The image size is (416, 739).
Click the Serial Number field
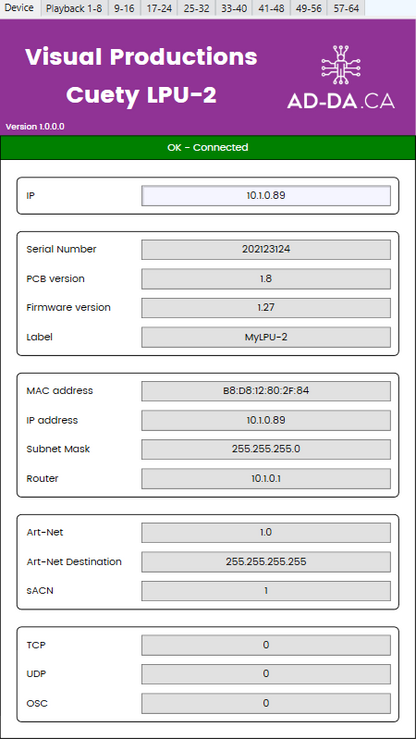tap(266, 249)
